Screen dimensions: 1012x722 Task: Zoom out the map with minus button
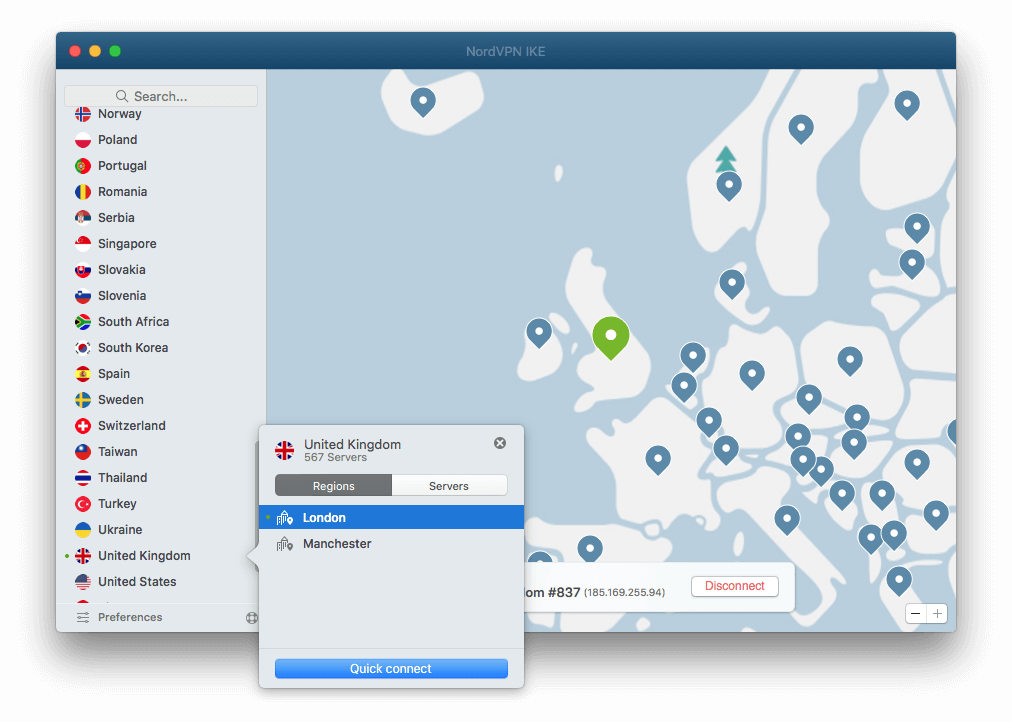916,614
